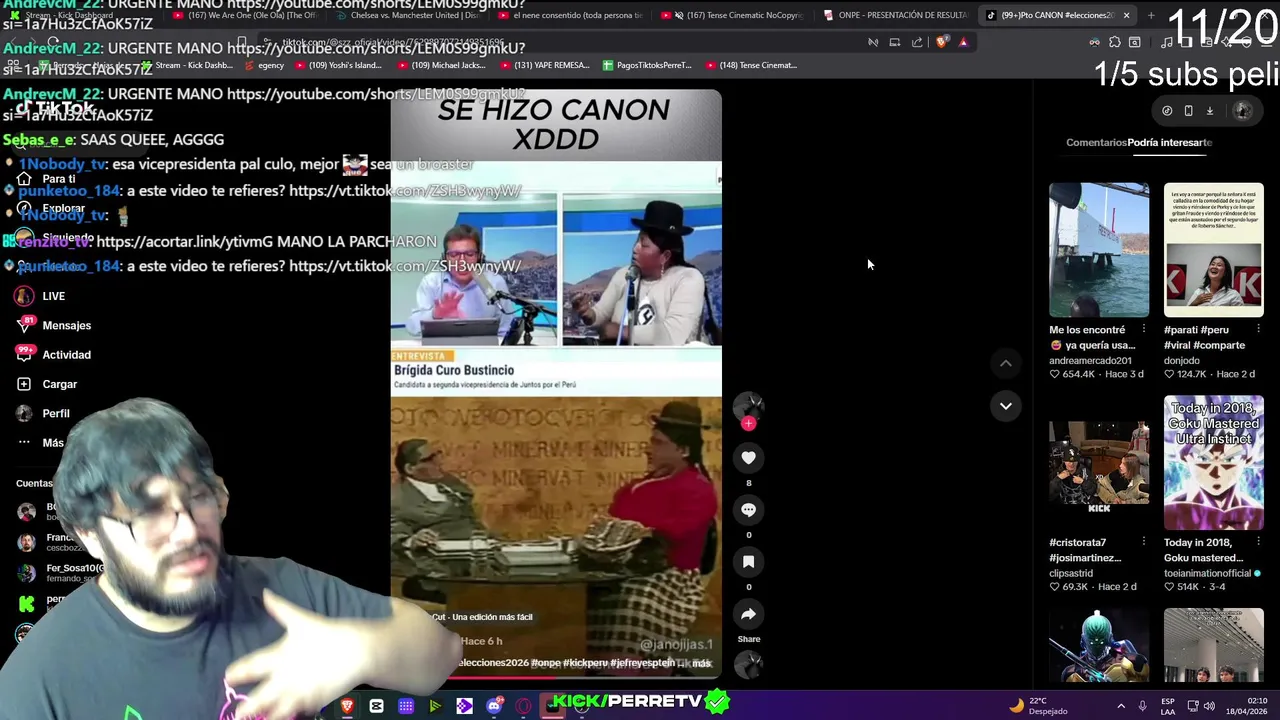Click the video music disc icon
The height and width of the screenshot is (720, 1280).
748,665
